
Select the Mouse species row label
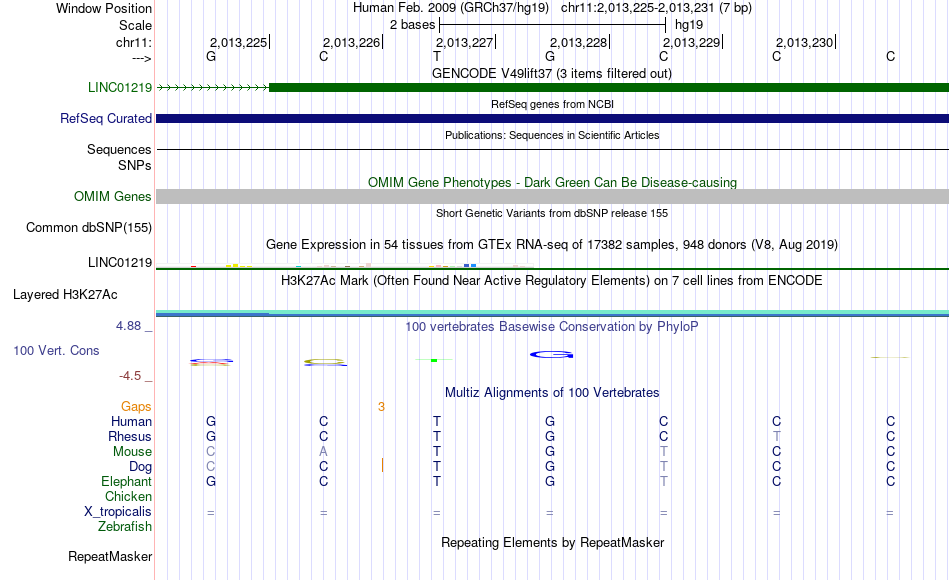click(x=132, y=452)
